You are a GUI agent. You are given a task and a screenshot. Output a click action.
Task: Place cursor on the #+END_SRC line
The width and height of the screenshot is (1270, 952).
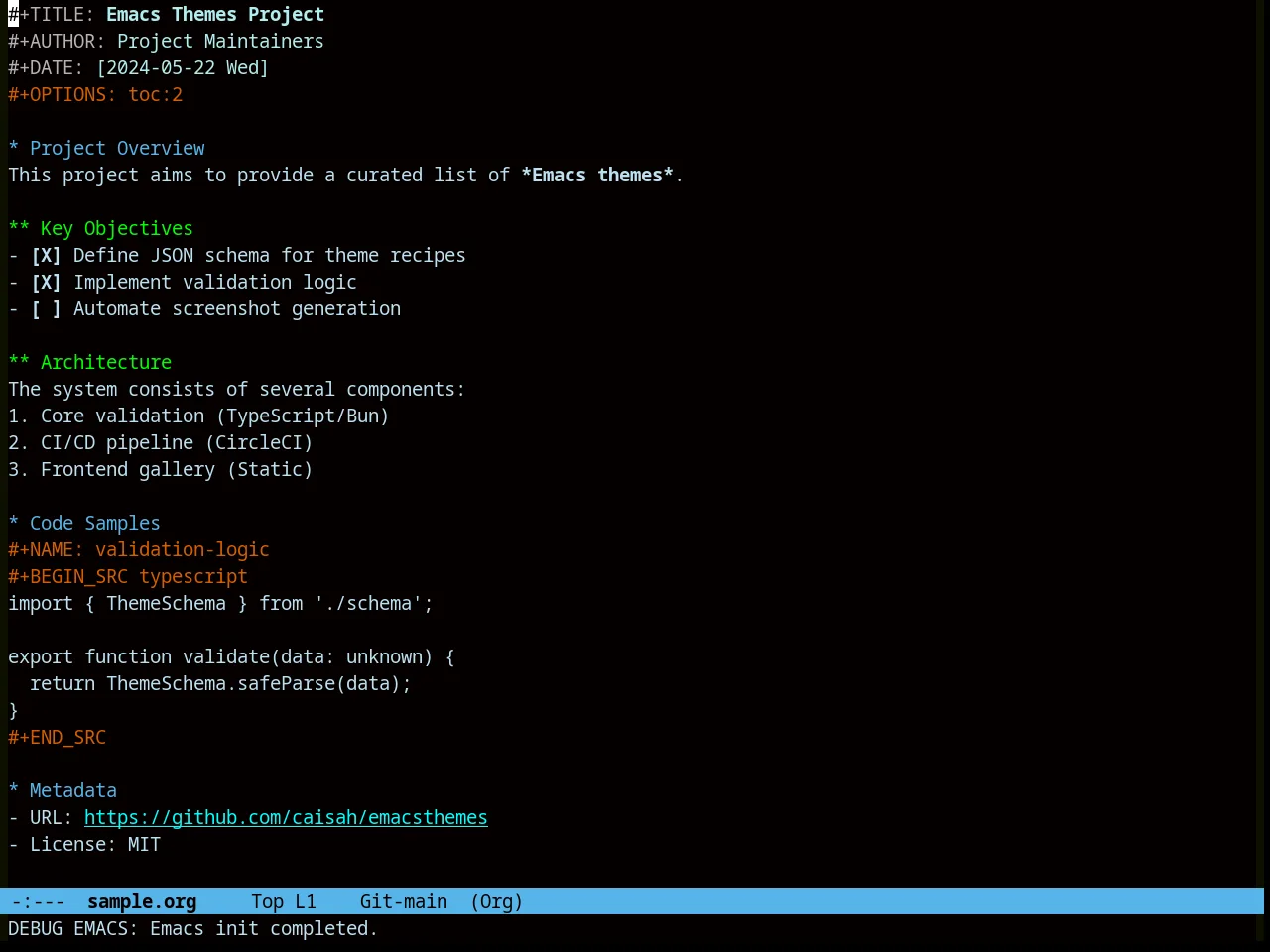point(58,738)
